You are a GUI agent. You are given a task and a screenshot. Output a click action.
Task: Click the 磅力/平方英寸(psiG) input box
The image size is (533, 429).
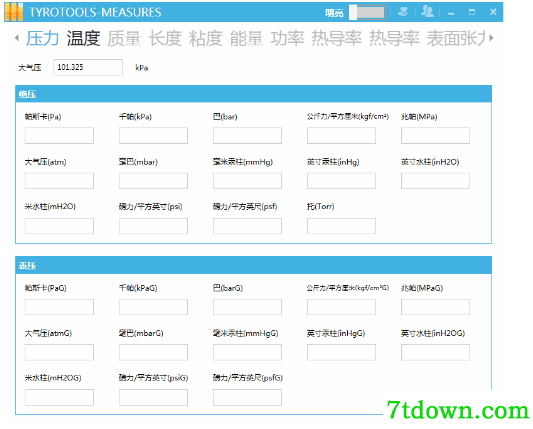pos(153,397)
